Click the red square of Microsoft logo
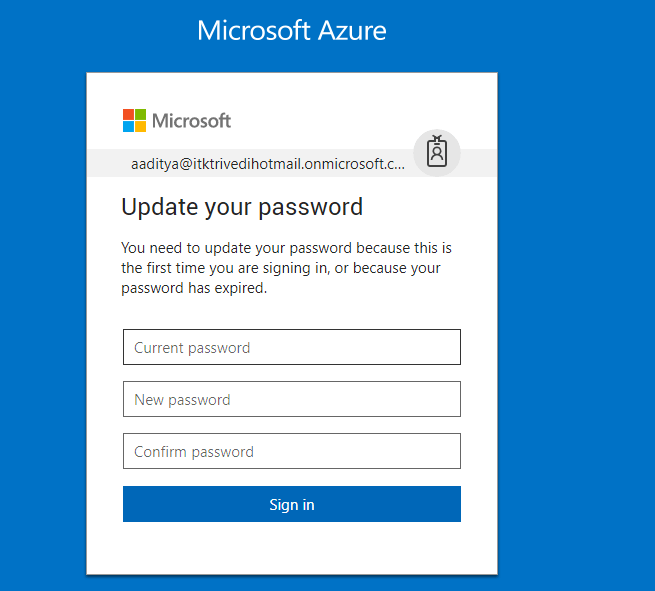 [x=128, y=114]
